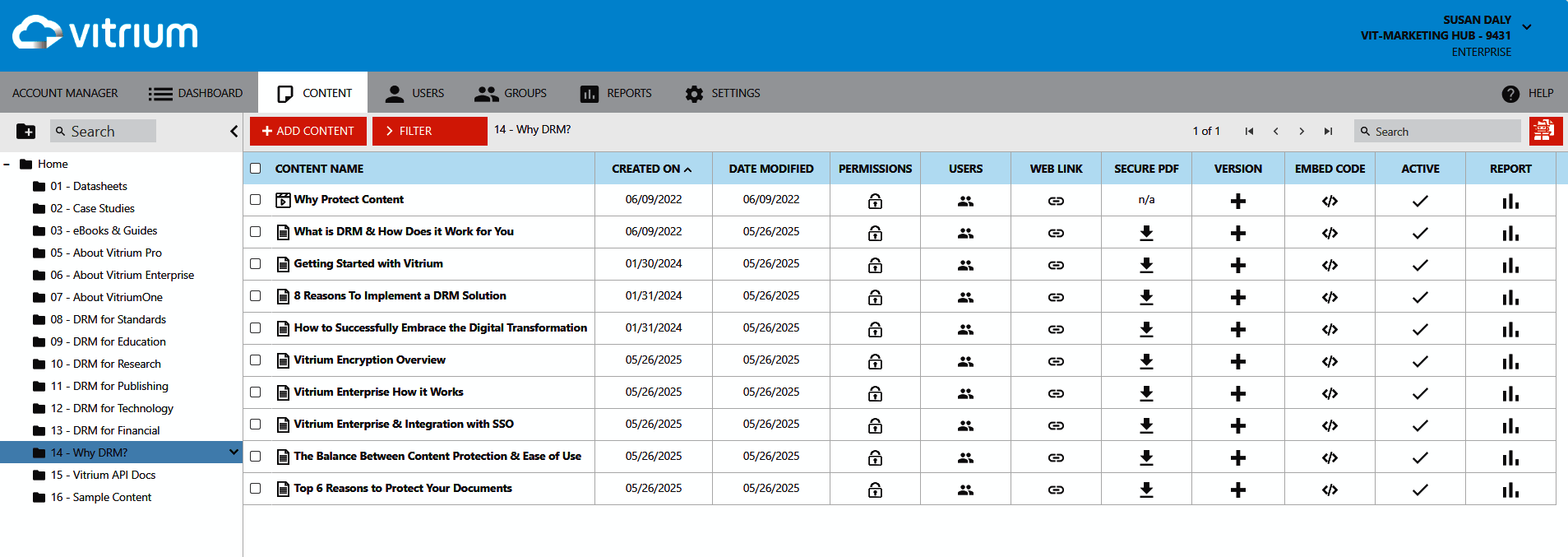The width and height of the screenshot is (1568, 557).
Task: Open the Susan Daly account dropdown
Action: 1526,27
